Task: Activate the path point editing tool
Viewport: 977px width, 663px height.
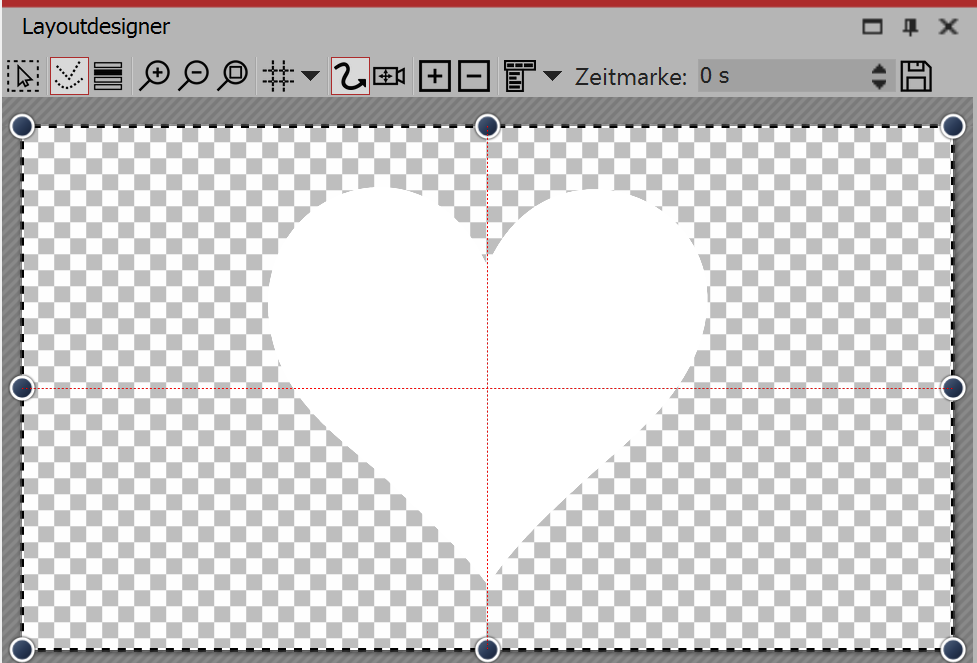Action: click(x=72, y=75)
